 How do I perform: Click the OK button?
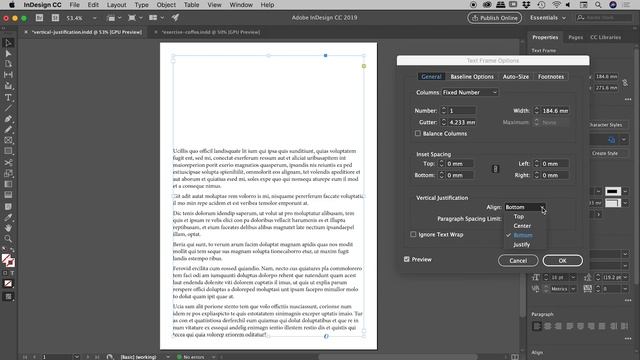pos(562,261)
